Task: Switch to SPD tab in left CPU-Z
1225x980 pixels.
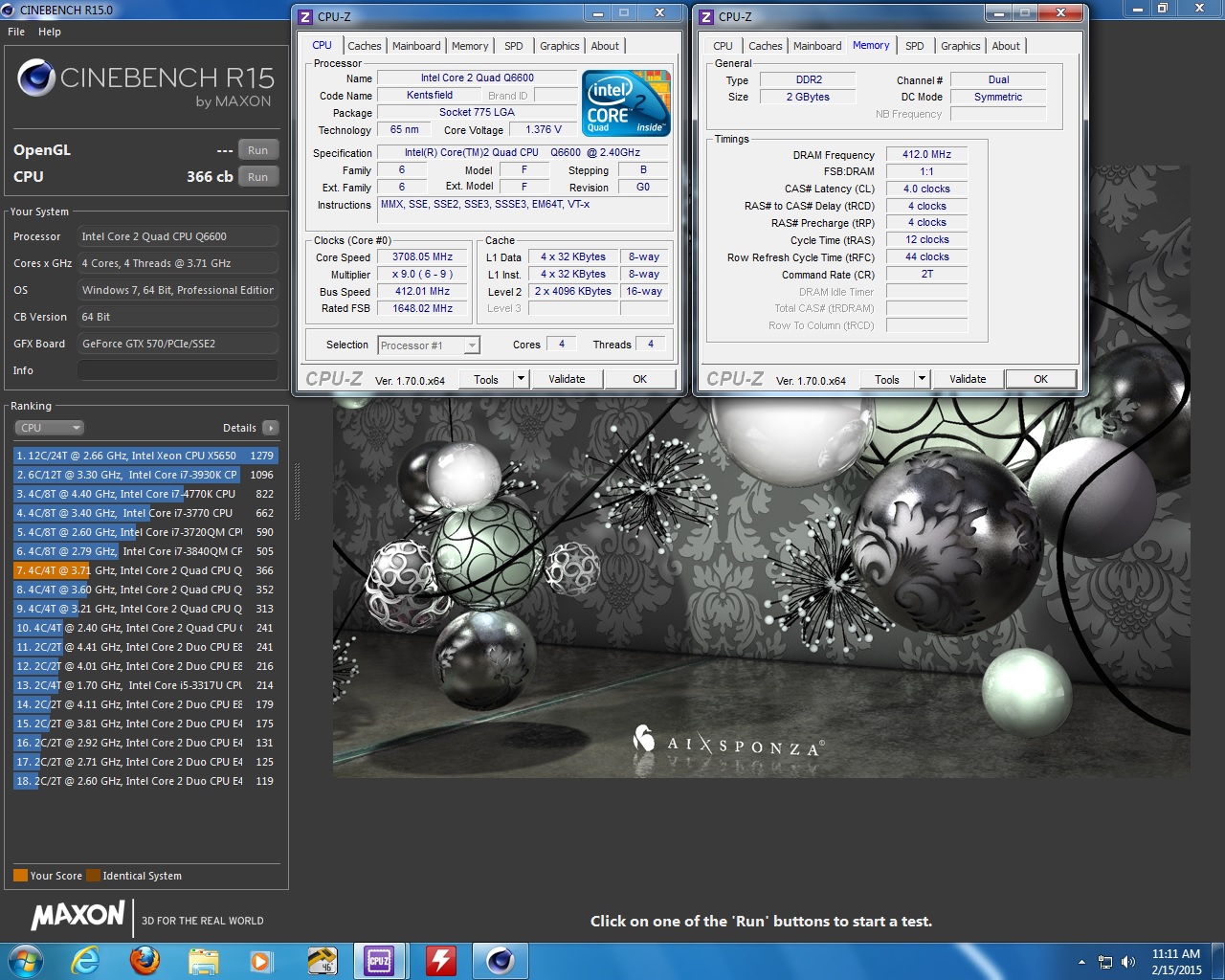Action: (x=514, y=46)
